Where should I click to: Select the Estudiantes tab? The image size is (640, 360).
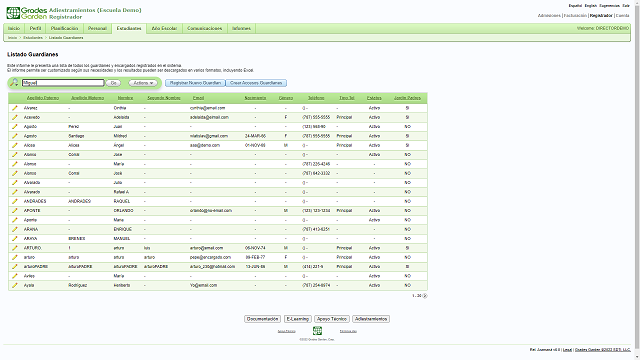point(129,29)
